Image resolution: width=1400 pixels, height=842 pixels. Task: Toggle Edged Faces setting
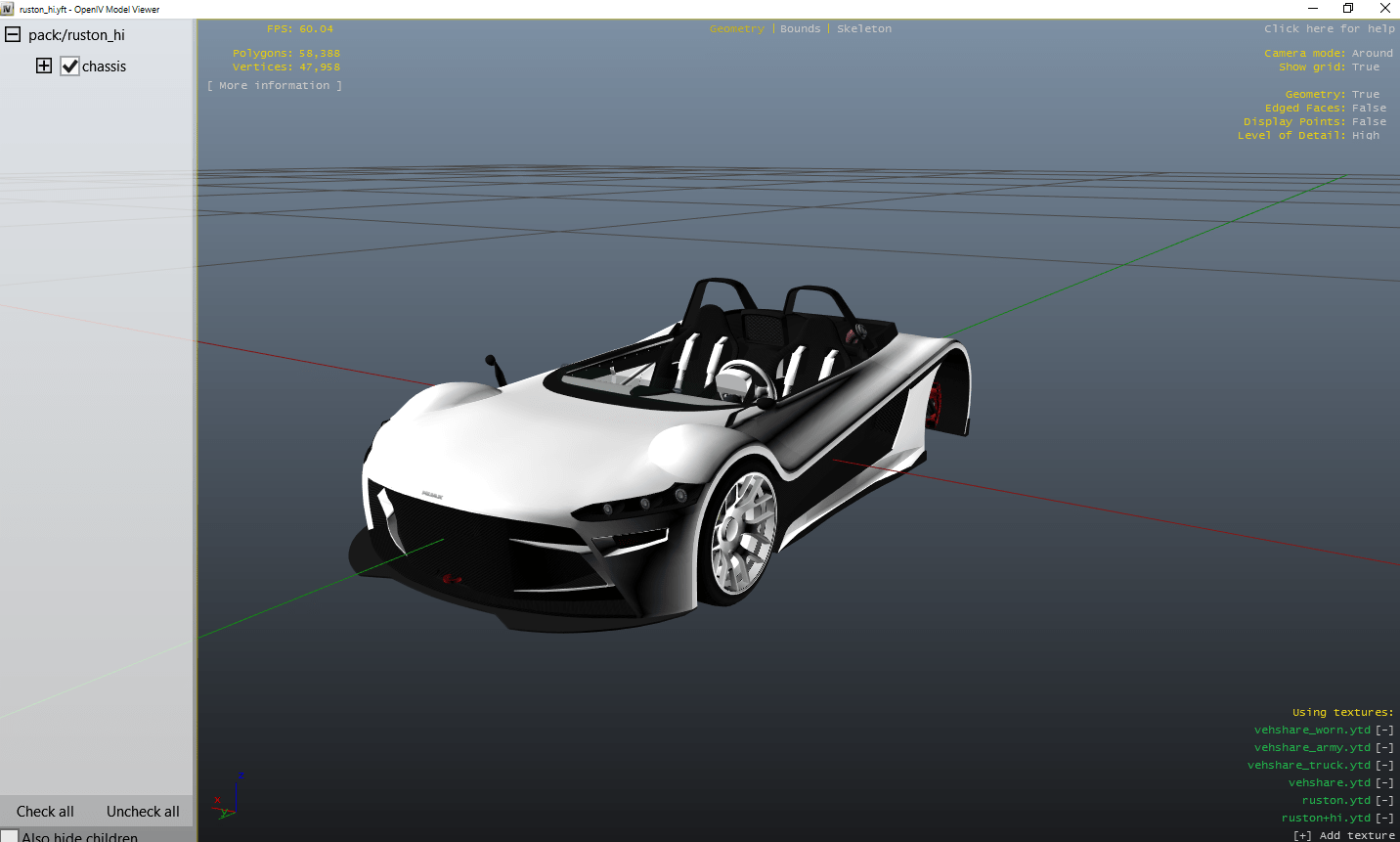pos(1369,109)
